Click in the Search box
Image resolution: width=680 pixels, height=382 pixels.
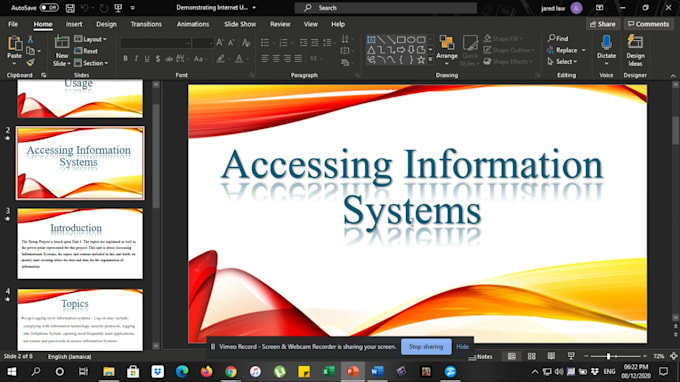click(386, 8)
